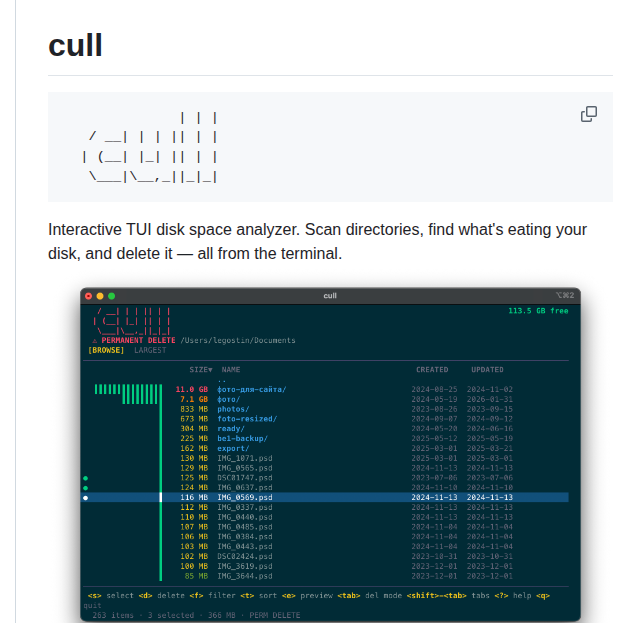Click the warning icon before PERMANENT DELETE
Screen dimensions: 623x623
tap(93, 340)
